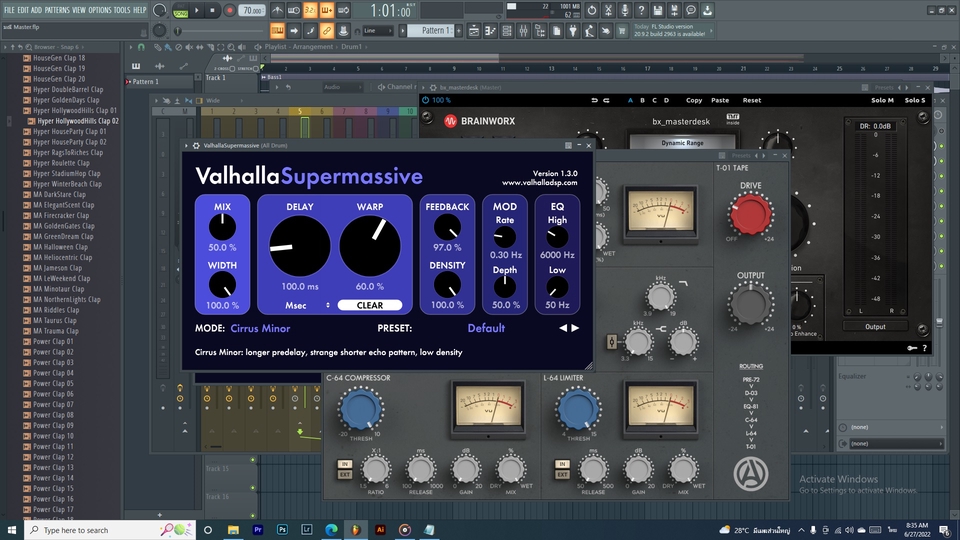Toggle the 3.2.1 countdown before recording
Screen dimensions: 960x540
coord(310,10)
